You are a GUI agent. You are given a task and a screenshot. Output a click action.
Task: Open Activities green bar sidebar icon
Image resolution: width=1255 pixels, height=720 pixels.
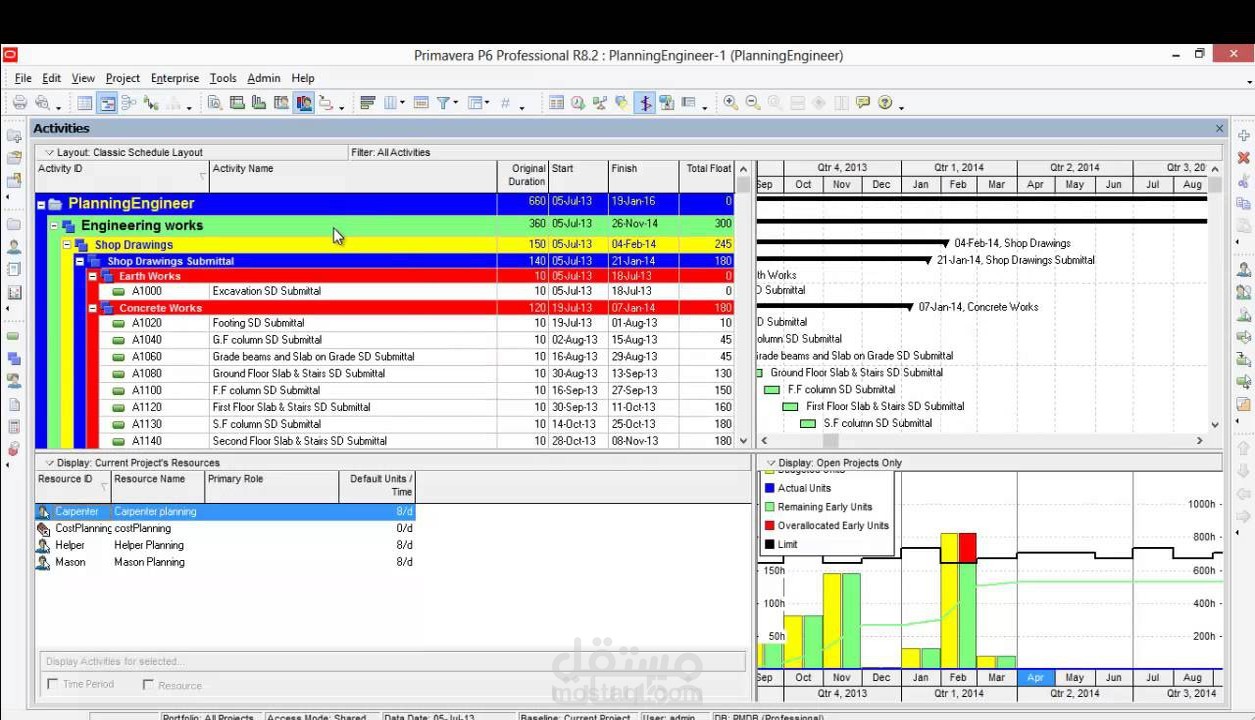click(14, 336)
